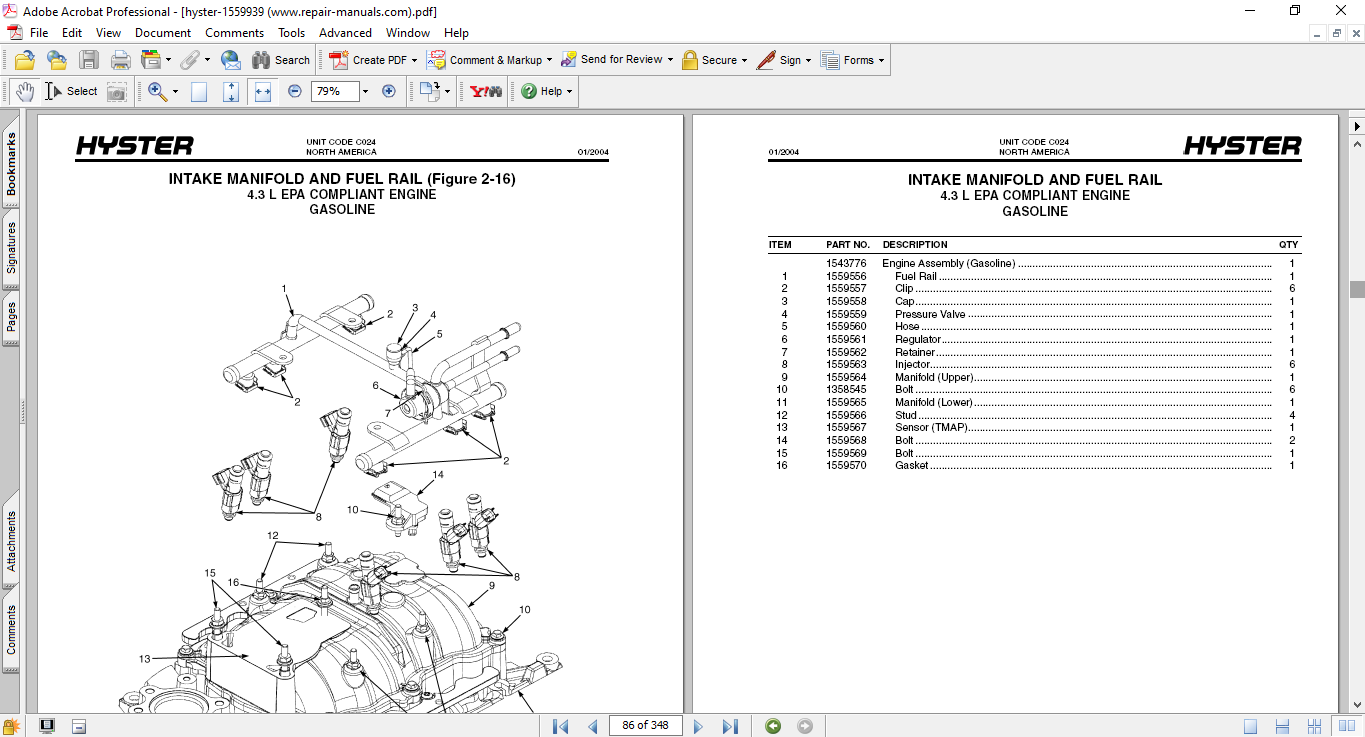
Task: Jump to the last page
Action: [731, 725]
